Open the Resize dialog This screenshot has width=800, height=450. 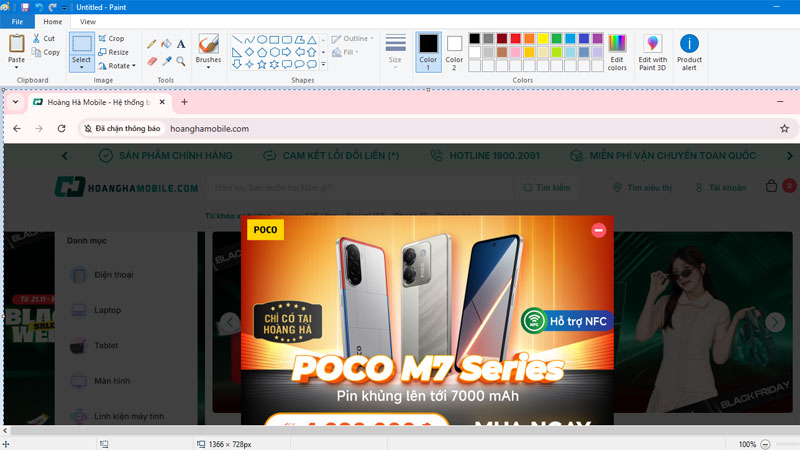112,52
